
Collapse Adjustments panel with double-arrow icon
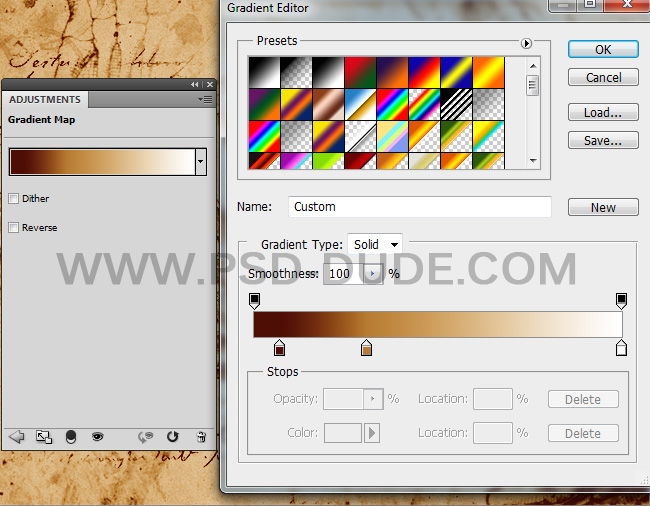coord(194,85)
